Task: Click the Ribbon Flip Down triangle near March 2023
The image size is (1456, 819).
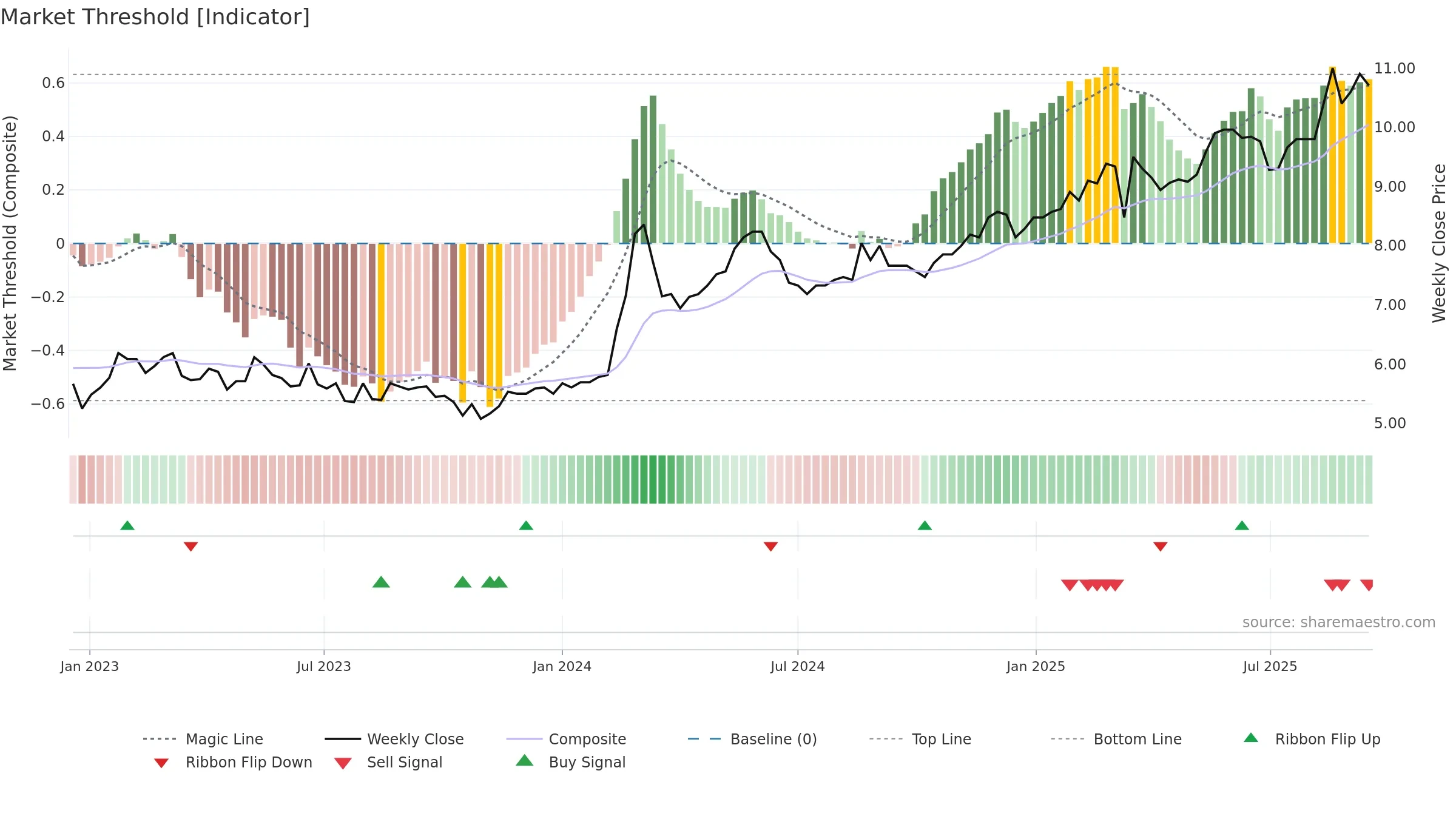Action: click(x=190, y=547)
